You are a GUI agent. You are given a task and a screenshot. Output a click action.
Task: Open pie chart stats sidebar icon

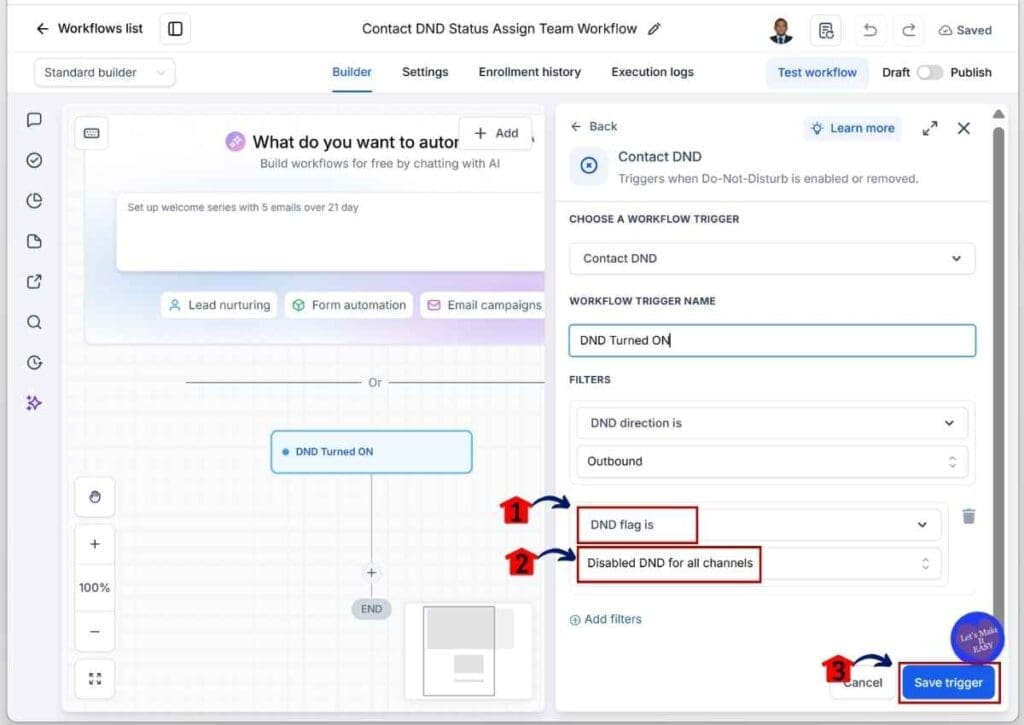pos(35,201)
